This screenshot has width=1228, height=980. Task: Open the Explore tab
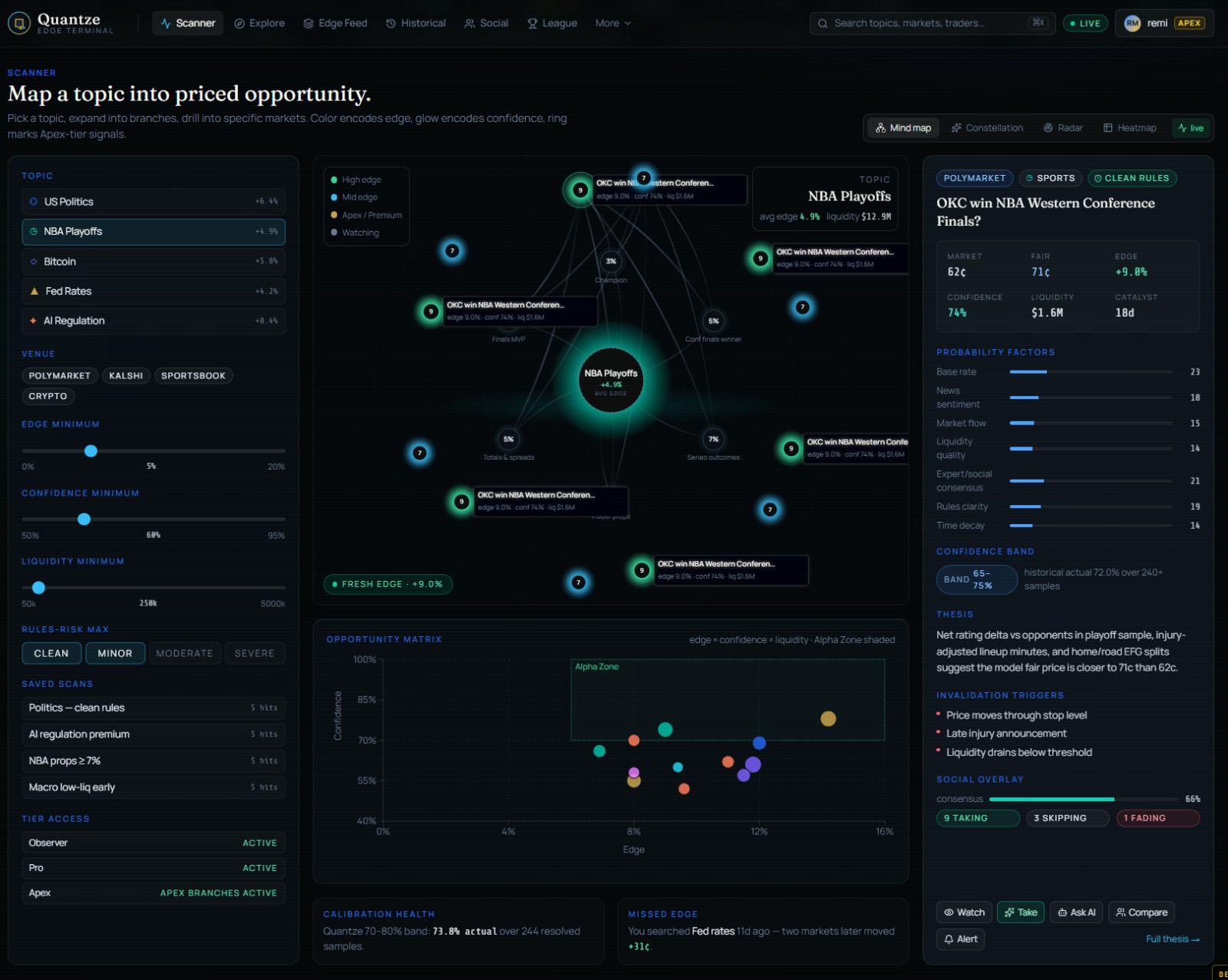(259, 23)
